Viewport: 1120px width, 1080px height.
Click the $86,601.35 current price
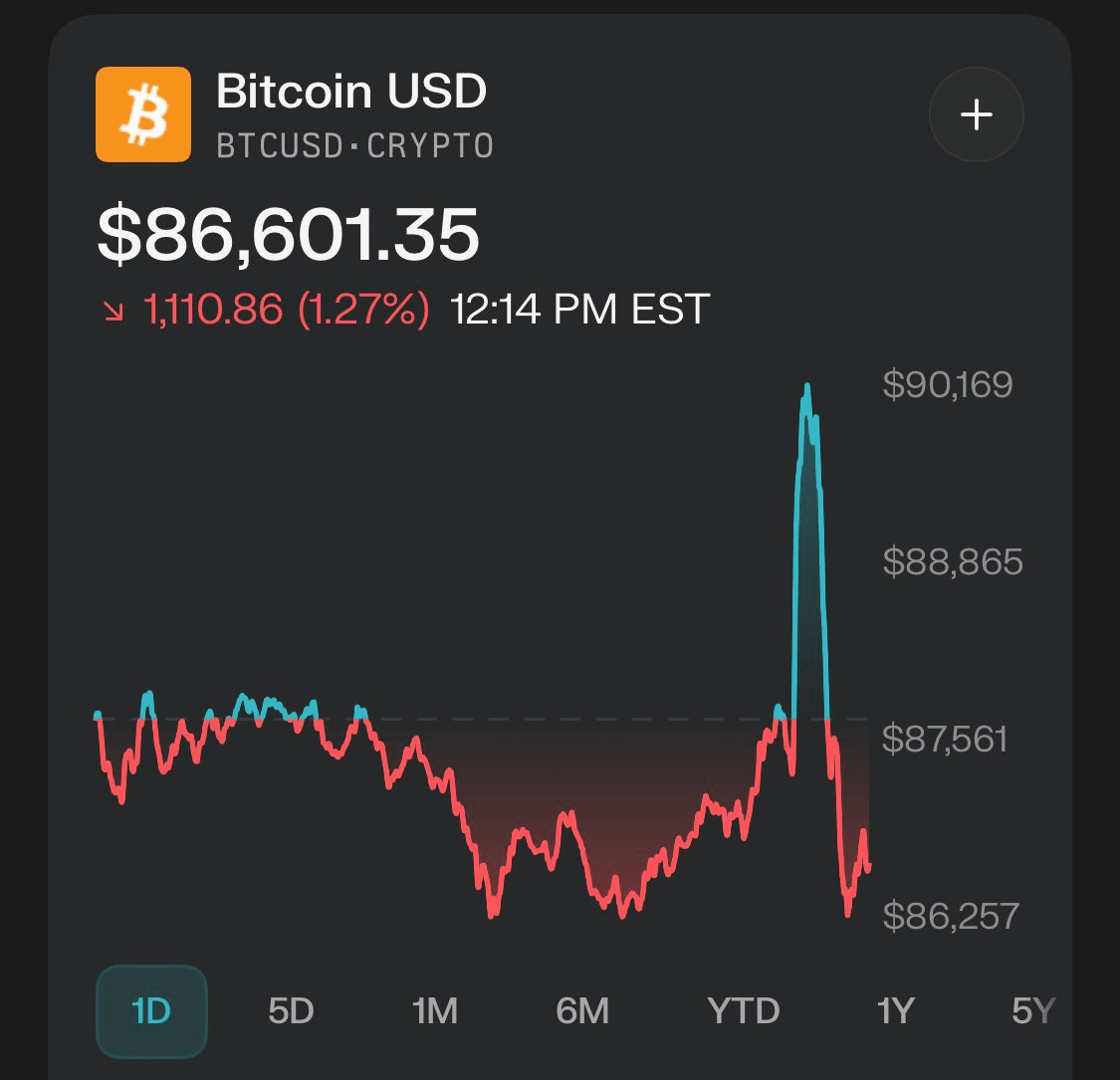point(289,235)
